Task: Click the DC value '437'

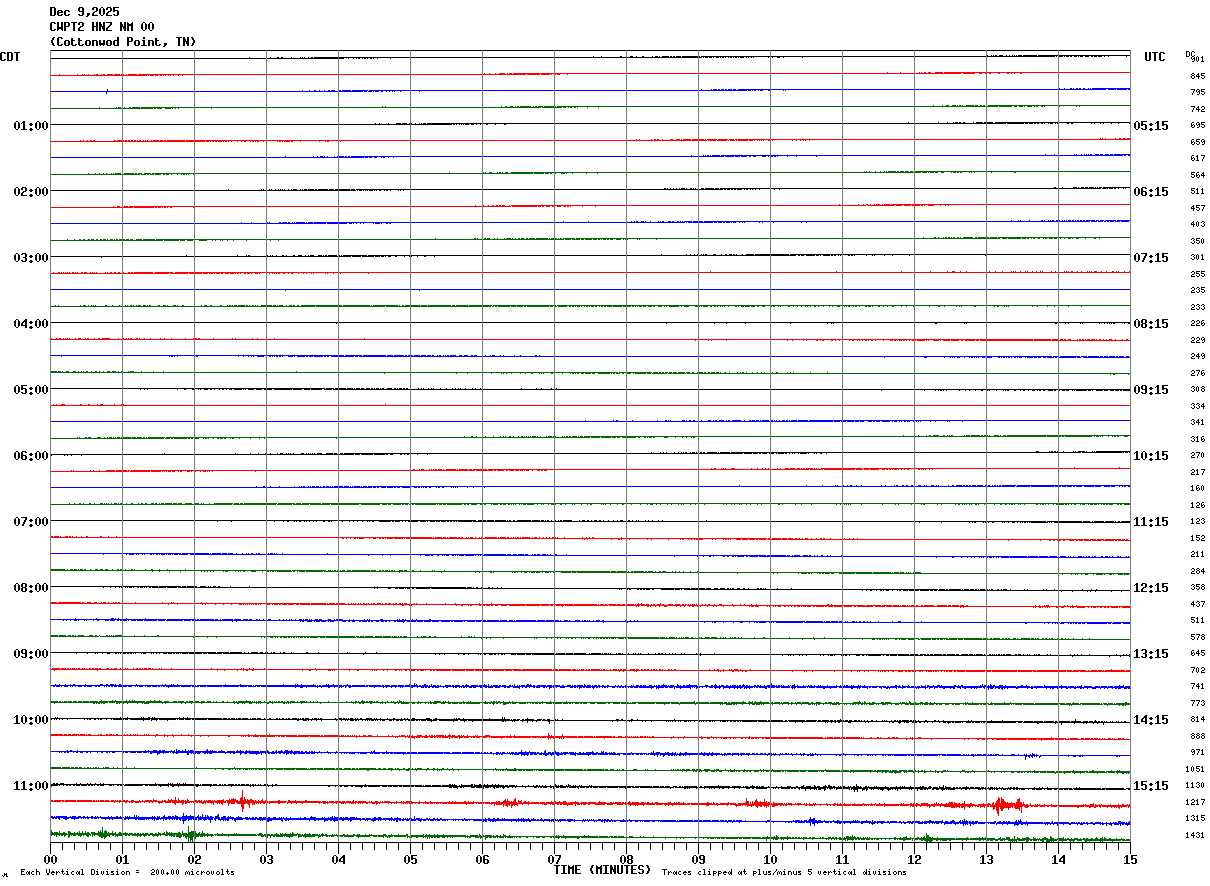Action: [x=1197, y=604]
